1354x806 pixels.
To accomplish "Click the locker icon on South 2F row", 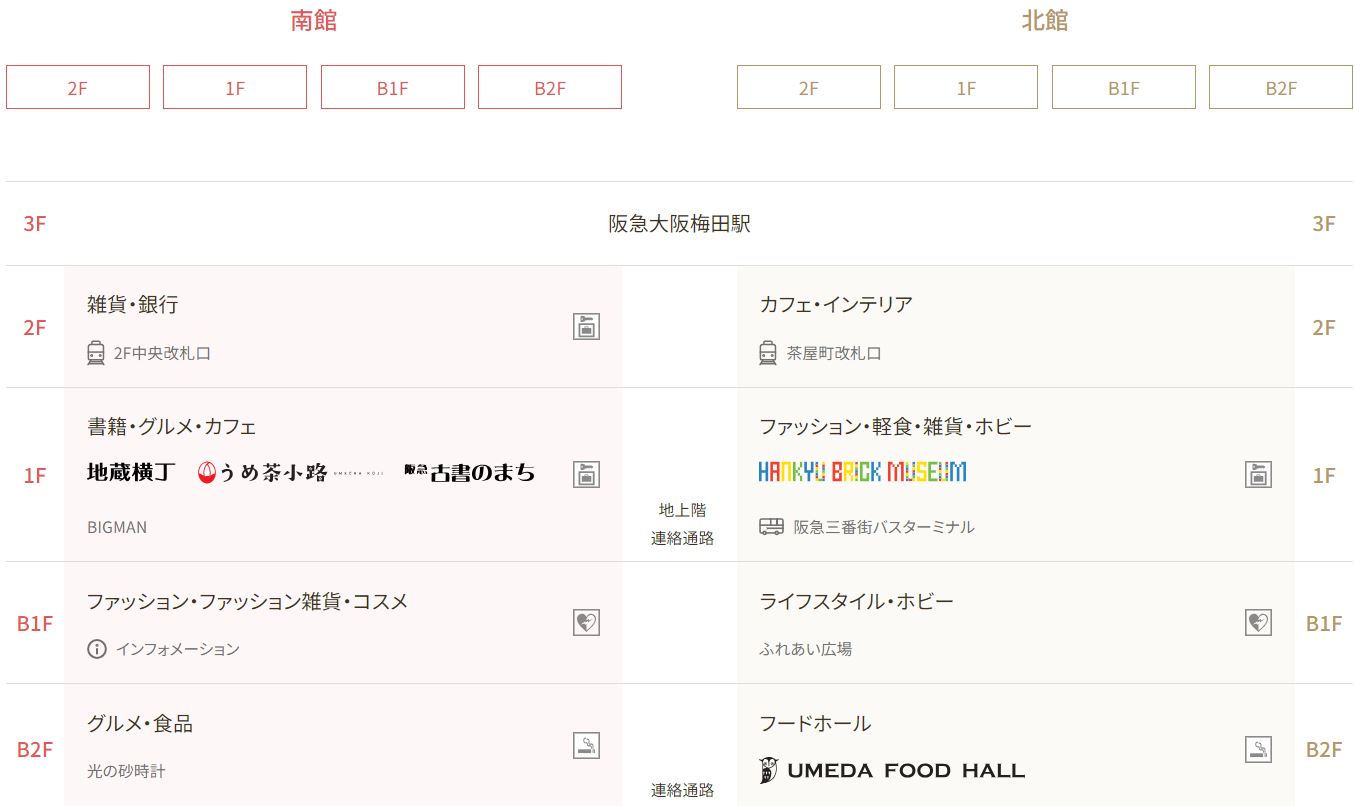I will (586, 327).
